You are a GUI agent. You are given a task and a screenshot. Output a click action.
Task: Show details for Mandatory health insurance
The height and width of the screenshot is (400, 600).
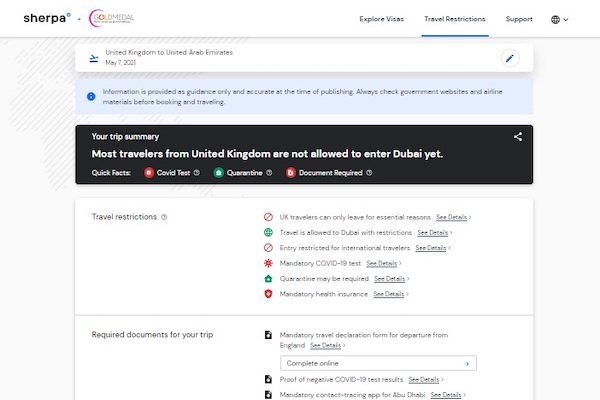tap(390, 294)
